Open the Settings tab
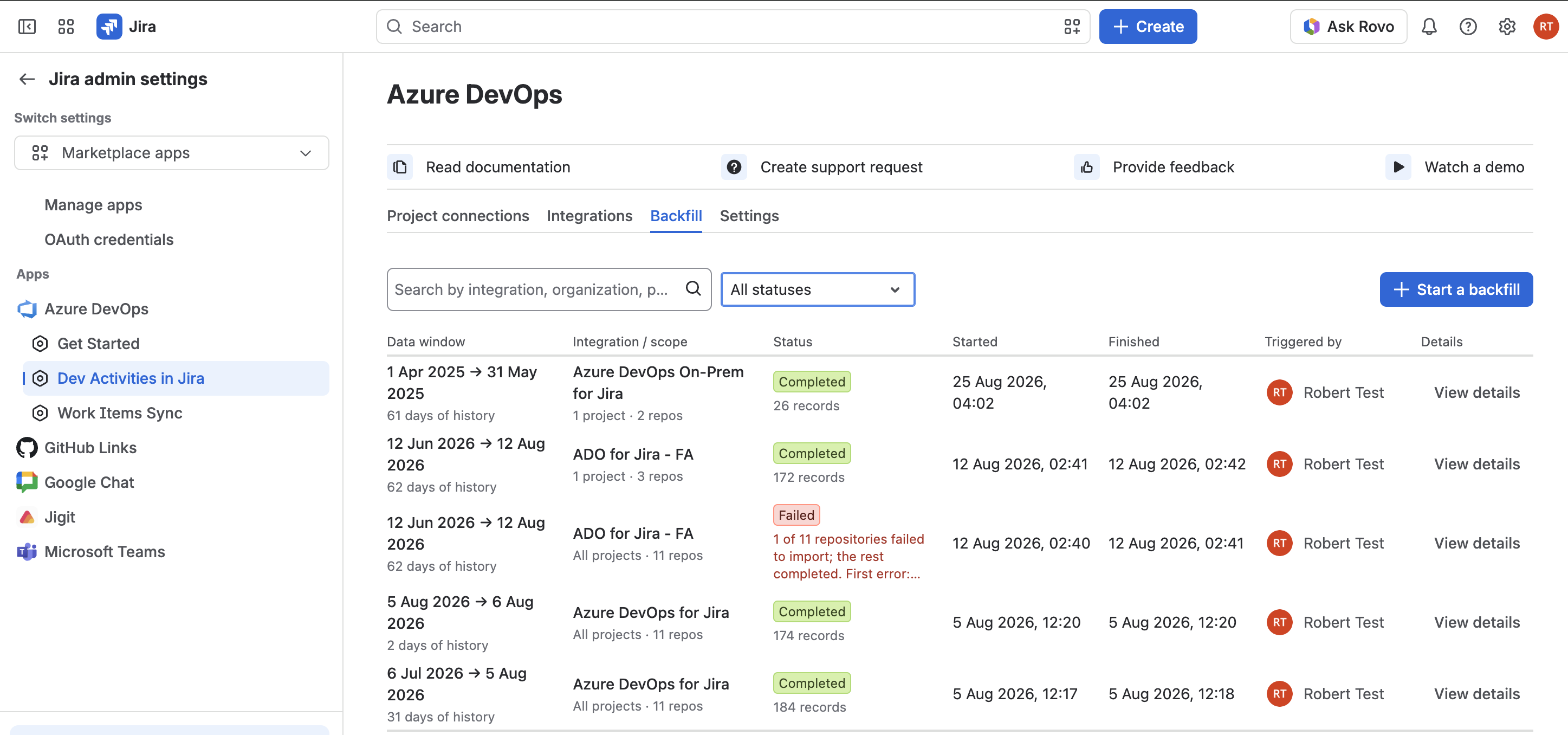1568x735 pixels. click(749, 216)
